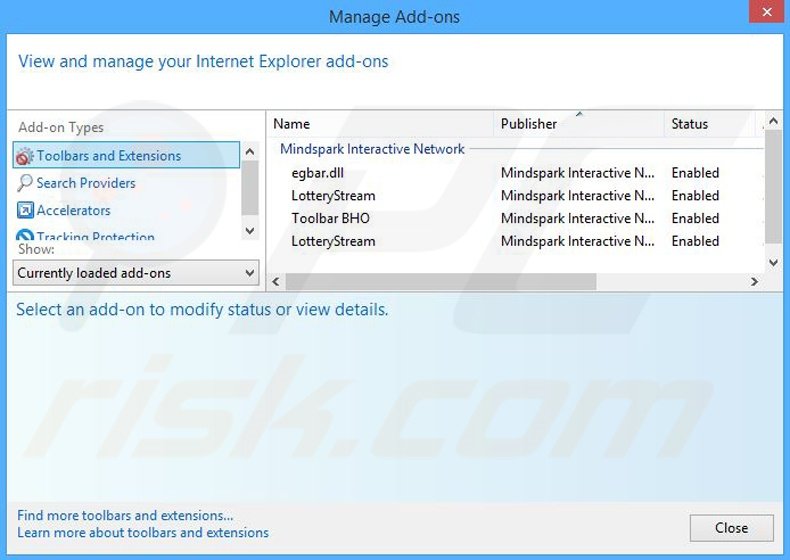Click the horizontal scrollbar thumb
The width and height of the screenshot is (790, 560).
(x=441, y=281)
